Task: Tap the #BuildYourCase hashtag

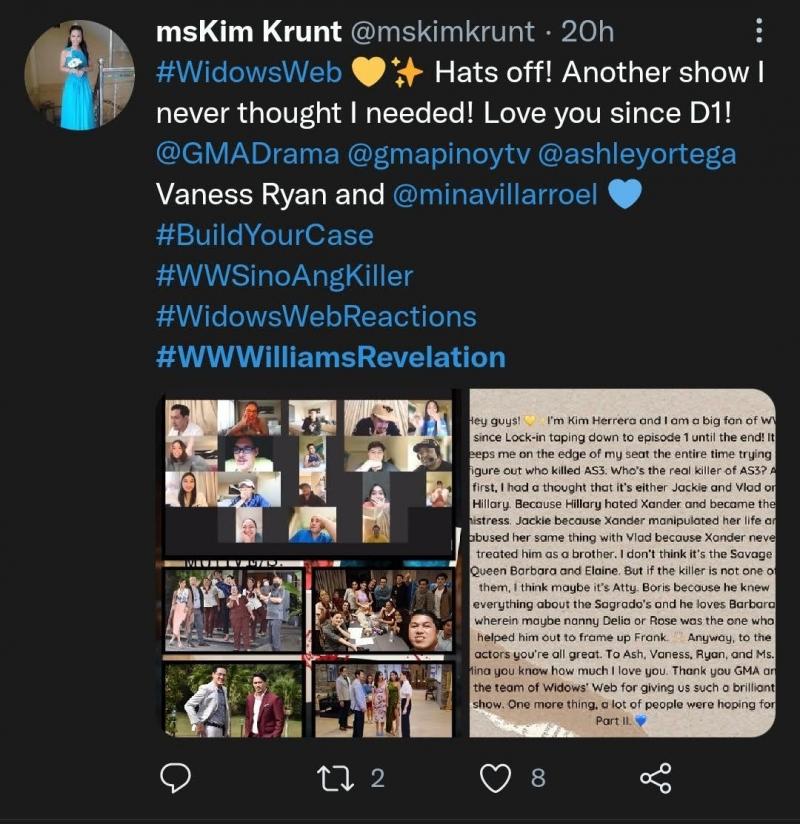Action: pos(265,235)
